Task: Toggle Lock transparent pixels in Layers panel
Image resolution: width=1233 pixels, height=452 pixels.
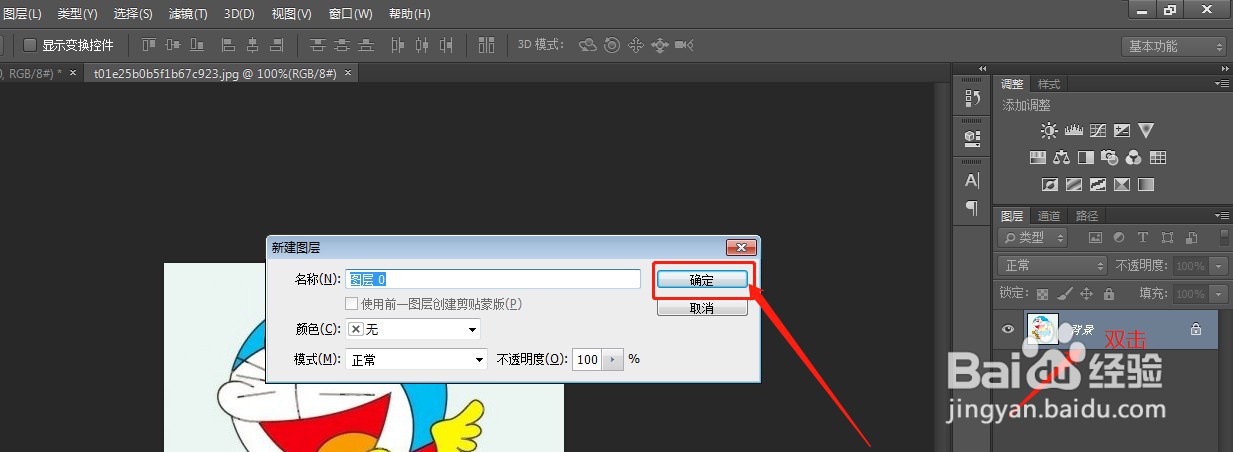Action: tap(1043, 295)
